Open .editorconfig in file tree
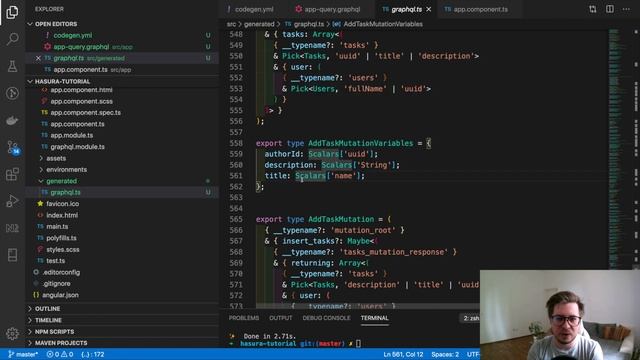 (61, 272)
